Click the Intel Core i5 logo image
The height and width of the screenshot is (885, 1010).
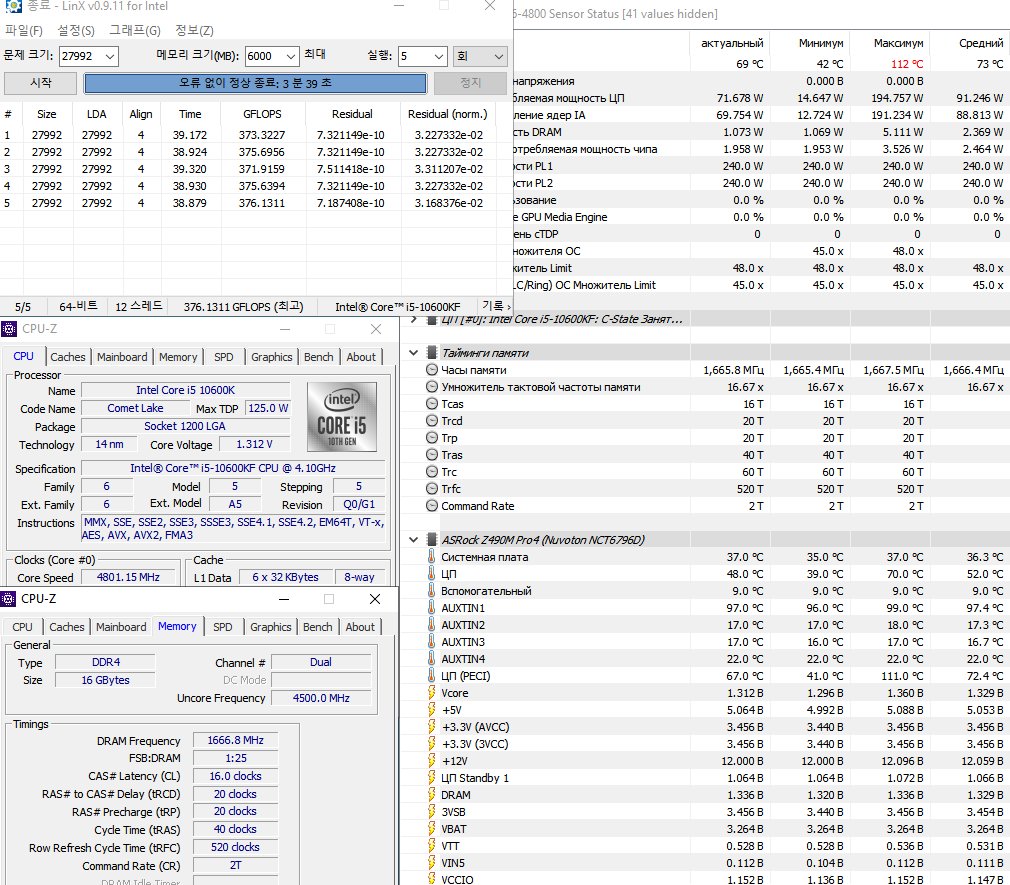tap(341, 416)
